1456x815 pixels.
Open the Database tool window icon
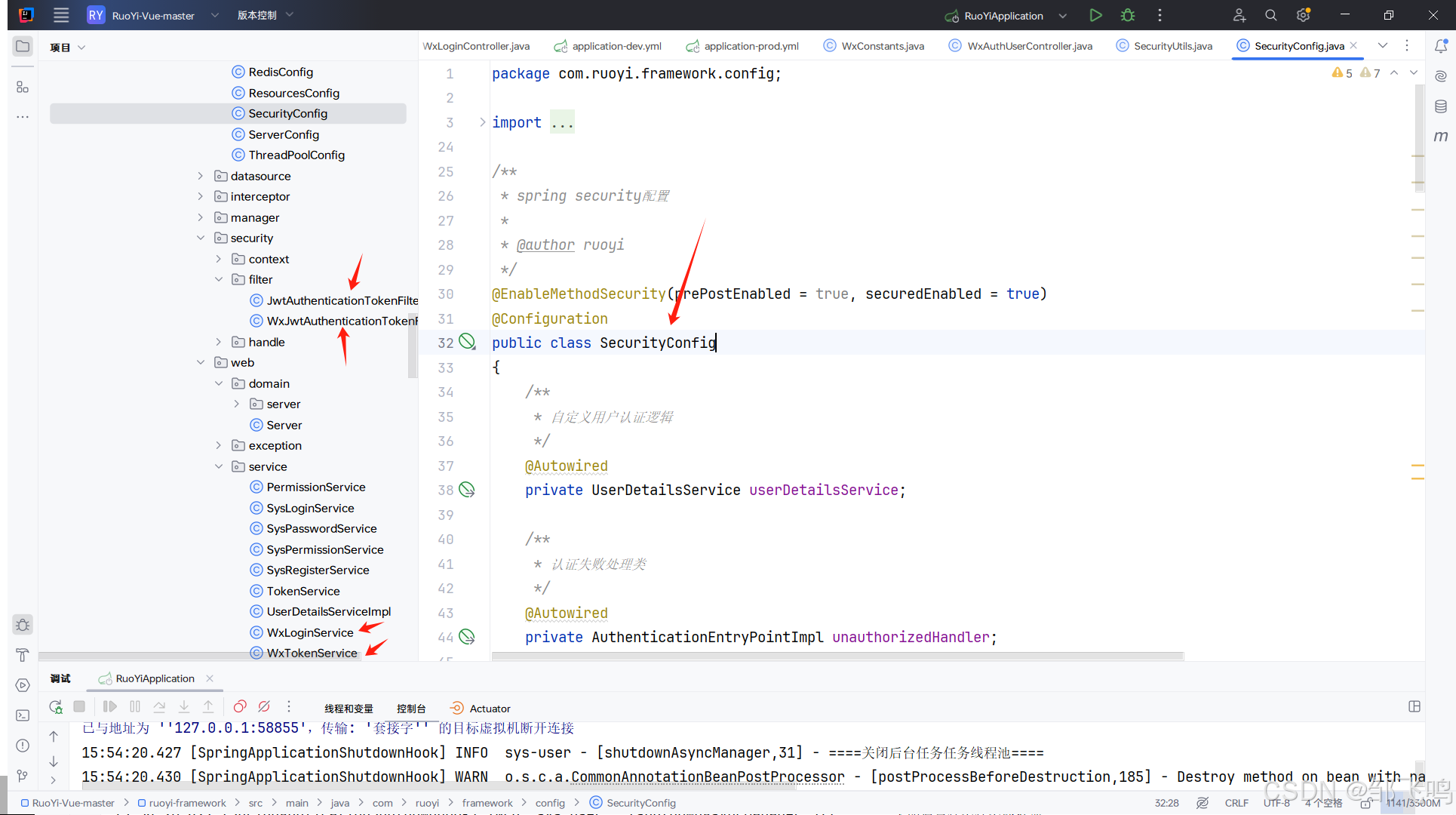(x=1440, y=106)
